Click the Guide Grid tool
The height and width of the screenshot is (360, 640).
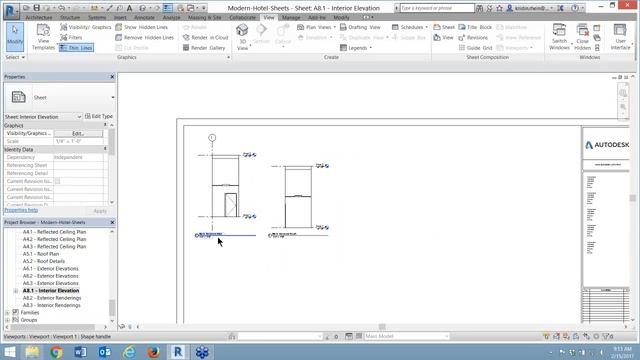tap(475, 48)
